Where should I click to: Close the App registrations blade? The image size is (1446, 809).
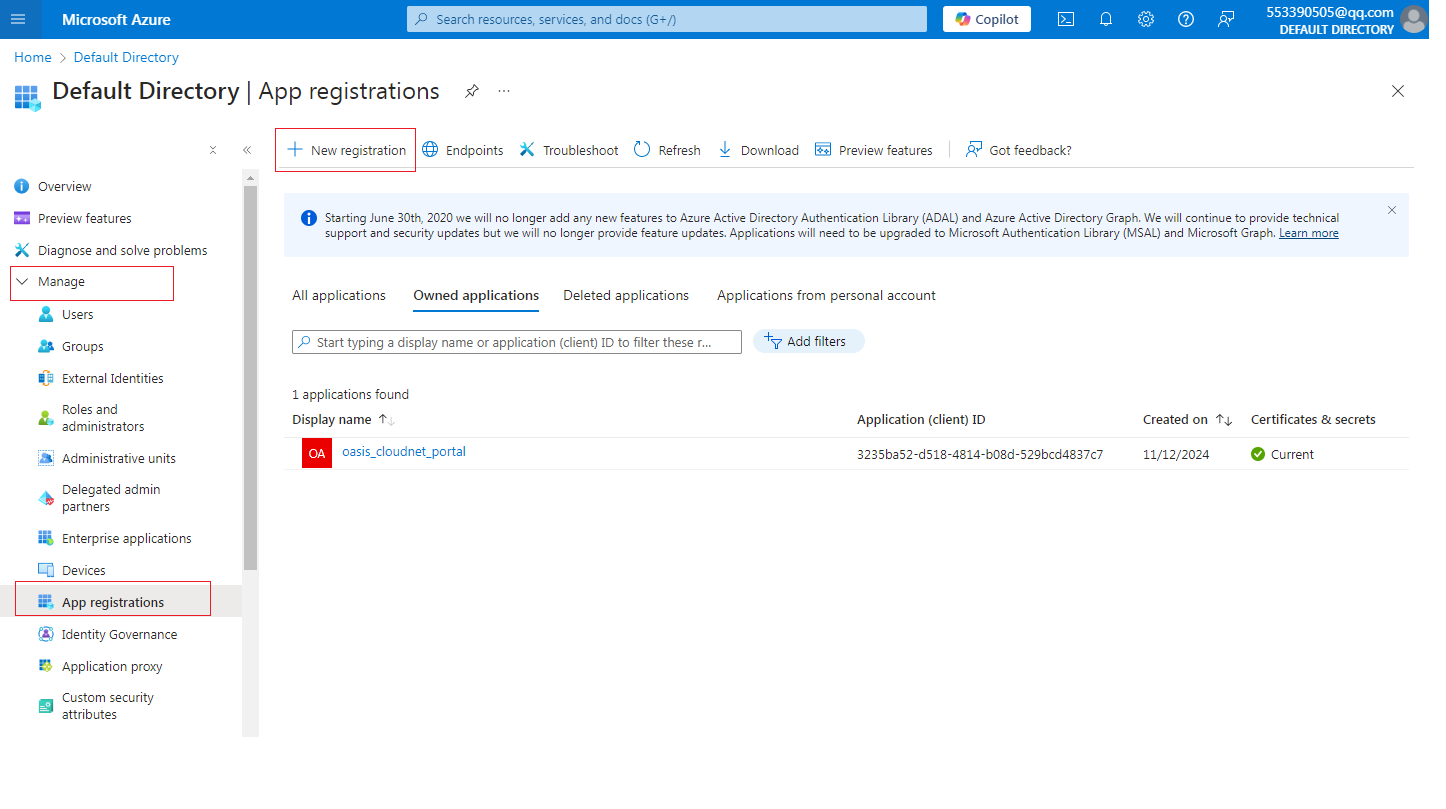click(1398, 91)
